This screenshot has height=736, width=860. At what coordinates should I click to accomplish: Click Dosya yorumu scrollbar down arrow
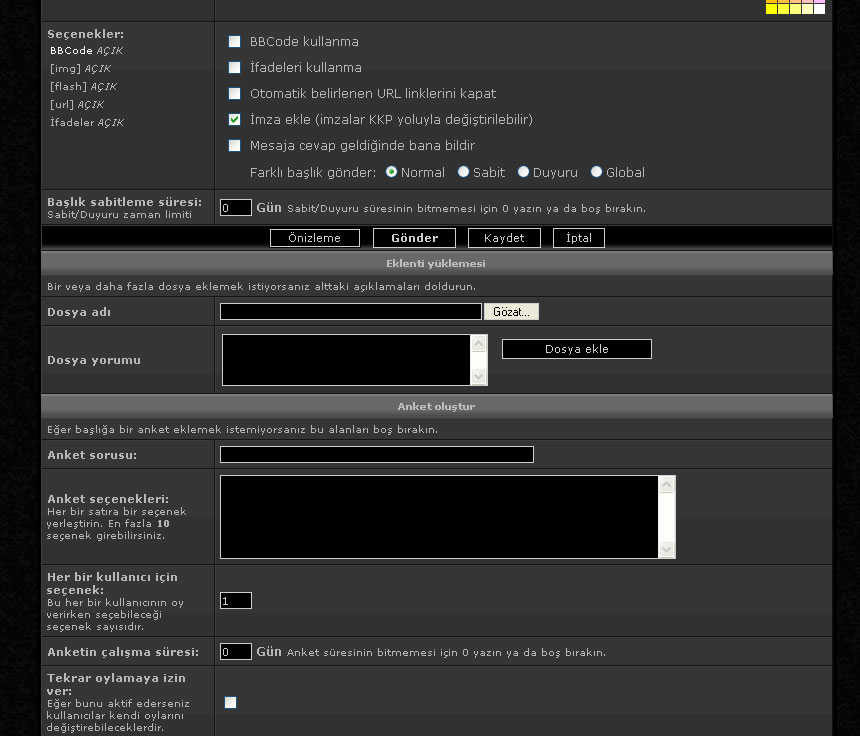(x=479, y=376)
